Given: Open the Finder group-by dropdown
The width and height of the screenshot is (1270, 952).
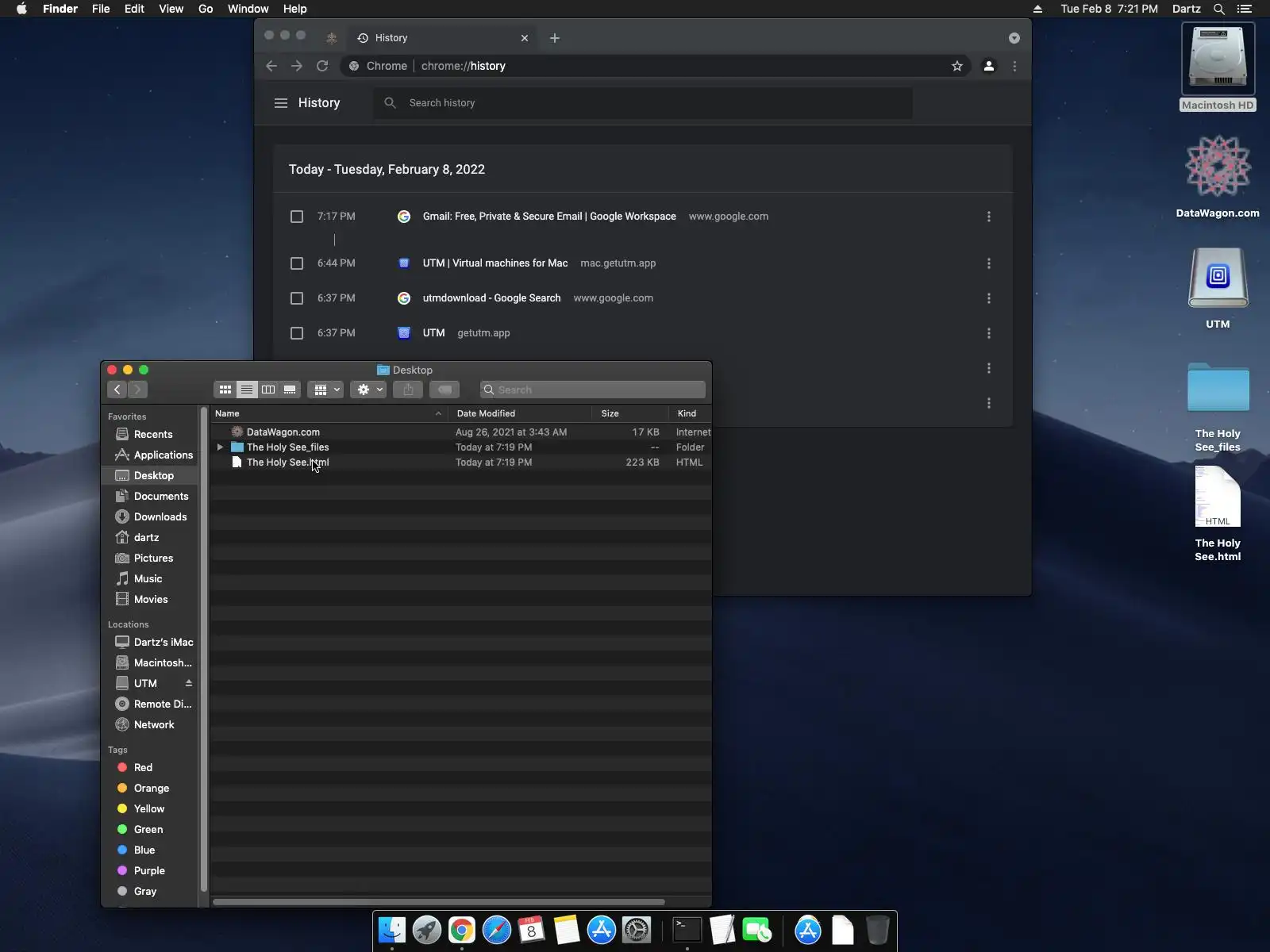Looking at the screenshot, I should tap(325, 390).
